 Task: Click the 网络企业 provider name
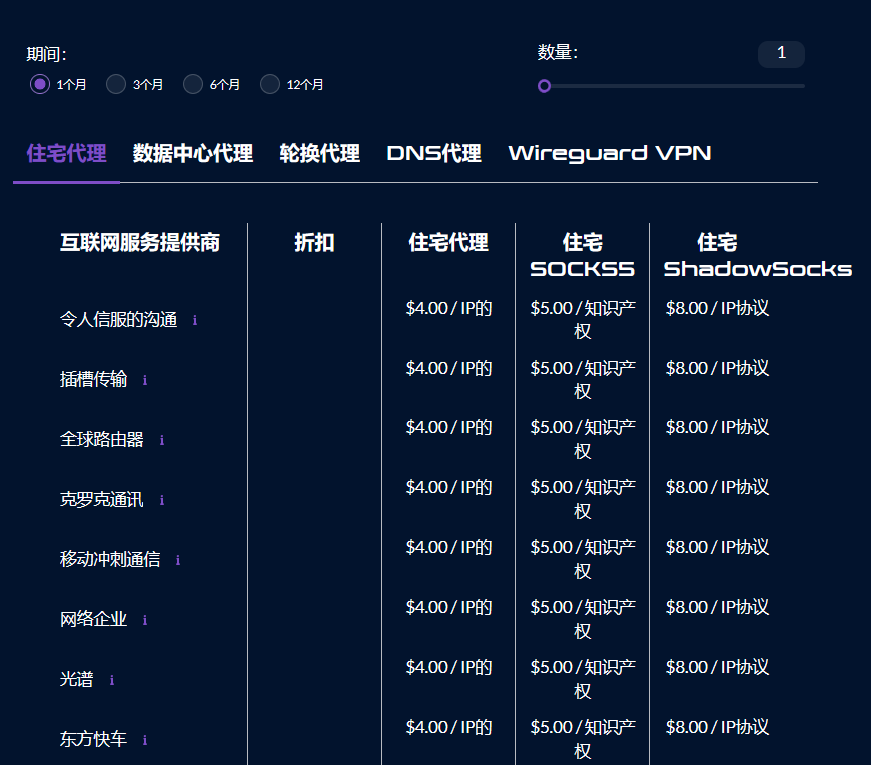click(x=93, y=619)
